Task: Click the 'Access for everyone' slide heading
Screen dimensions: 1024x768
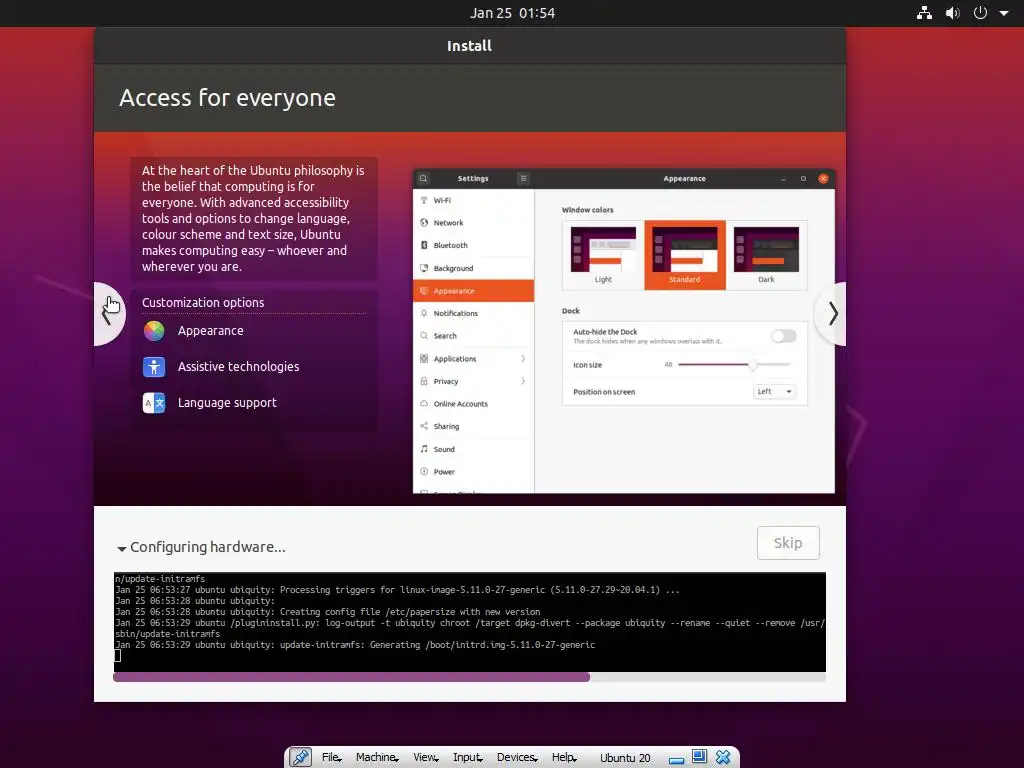Action: [227, 98]
